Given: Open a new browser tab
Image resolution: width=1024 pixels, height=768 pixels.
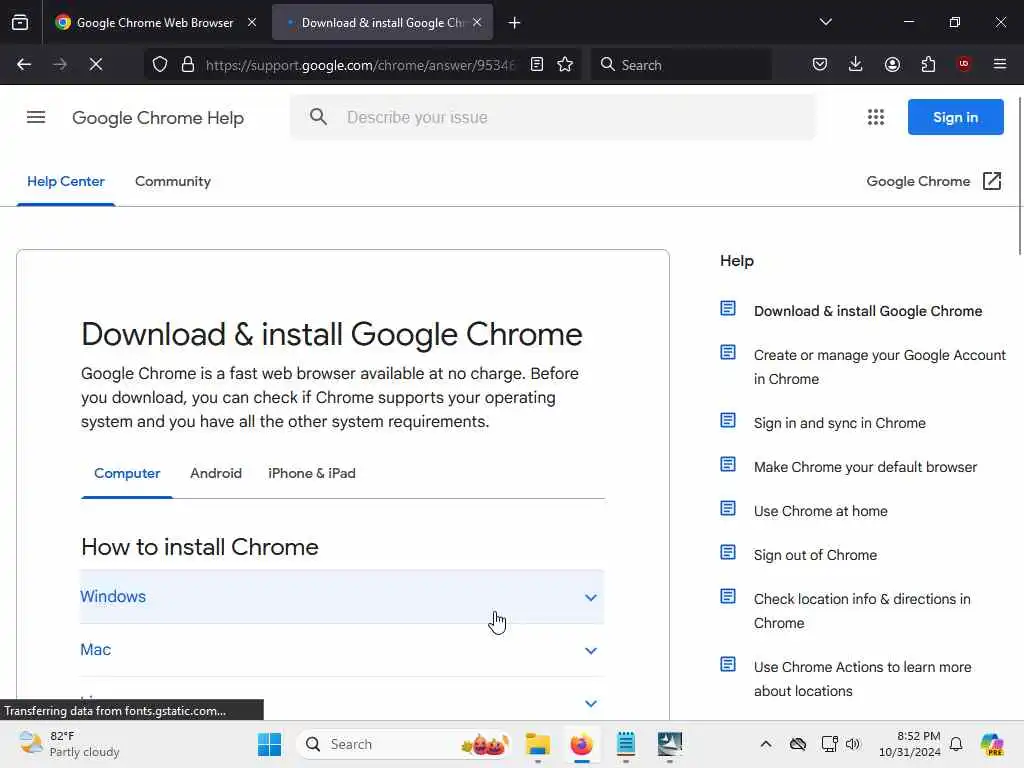Looking at the screenshot, I should [x=515, y=23].
